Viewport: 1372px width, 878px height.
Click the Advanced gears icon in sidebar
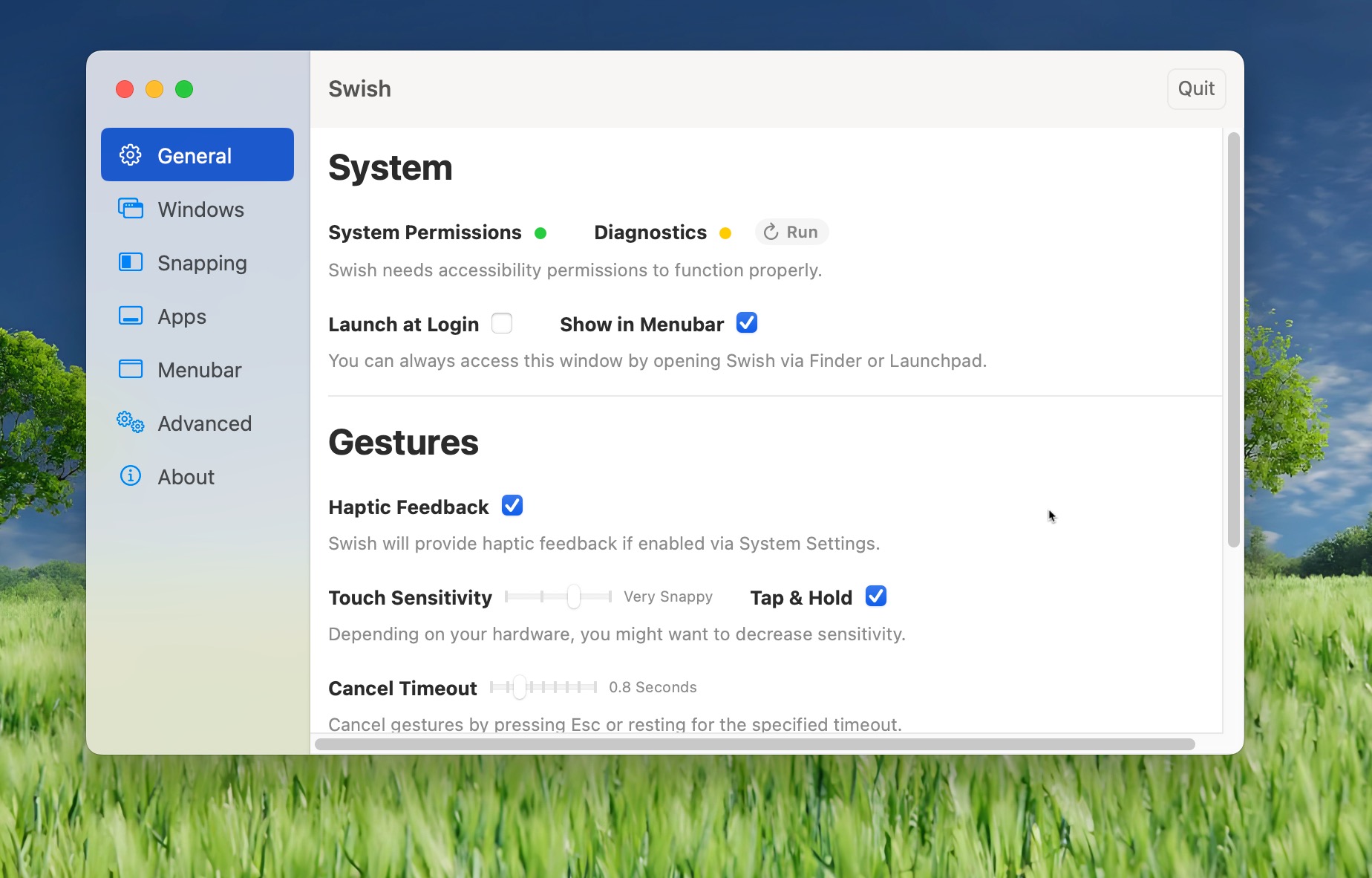(131, 422)
